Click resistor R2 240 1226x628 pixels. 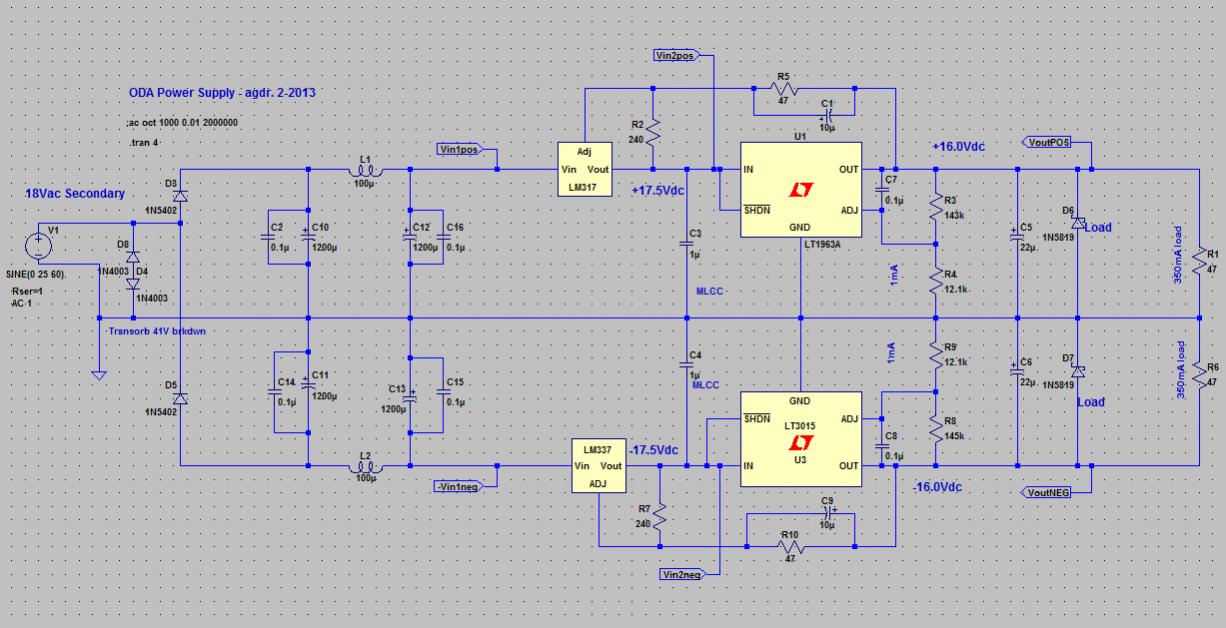[x=652, y=131]
